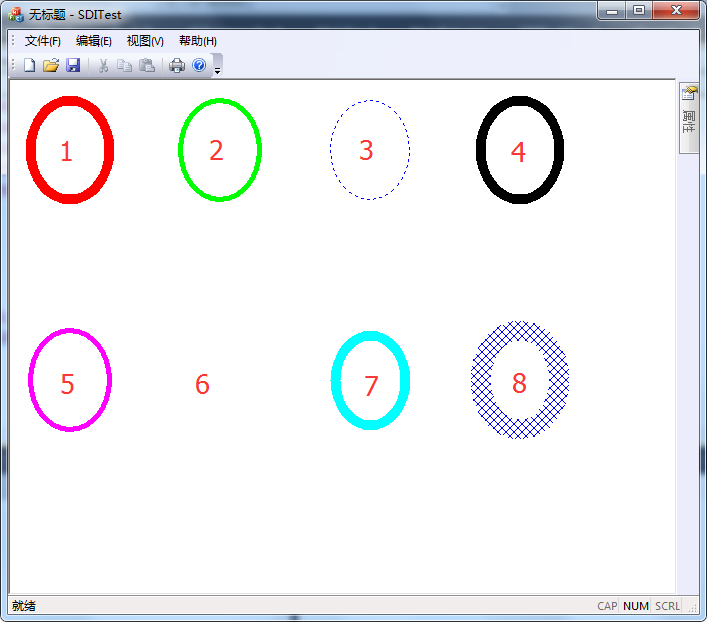Click the number 6 text
Image resolution: width=707 pixels, height=622 pixels.
click(x=202, y=384)
